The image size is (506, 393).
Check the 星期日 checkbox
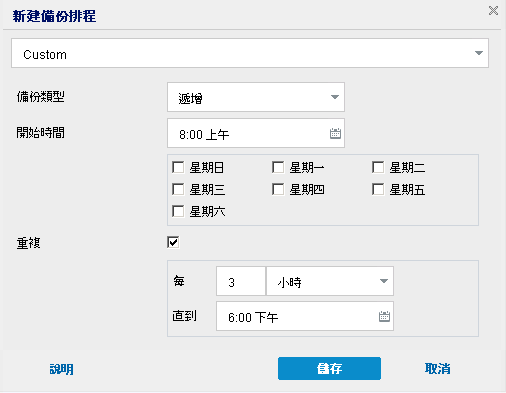click(x=178, y=167)
